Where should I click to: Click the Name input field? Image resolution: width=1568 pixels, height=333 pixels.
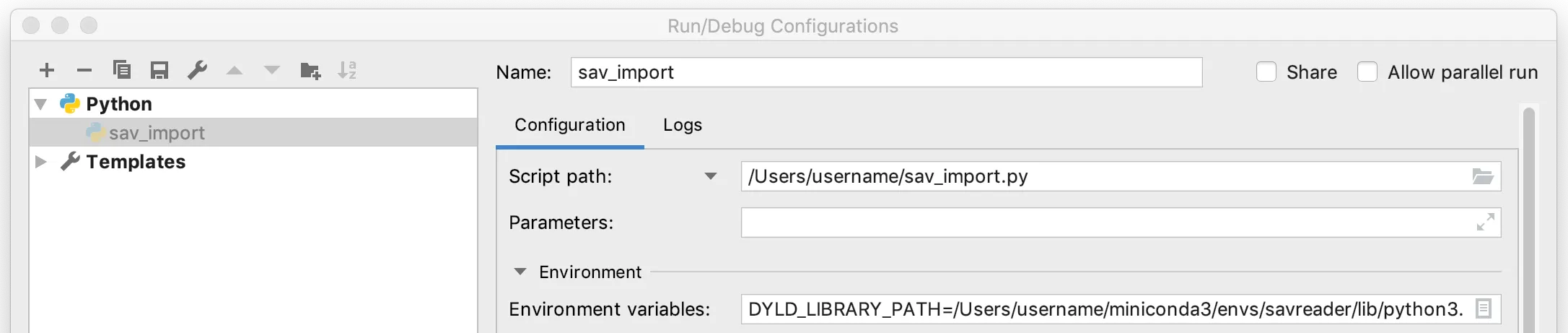[x=886, y=72]
